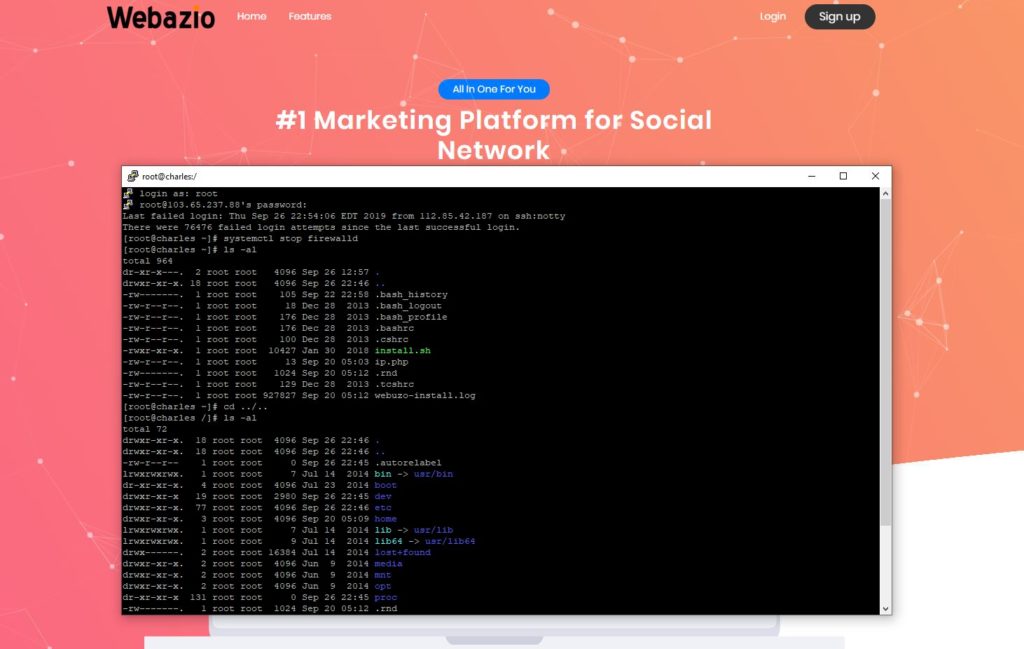Open the Features menu item
The image size is (1024, 649).
pos(309,16)
